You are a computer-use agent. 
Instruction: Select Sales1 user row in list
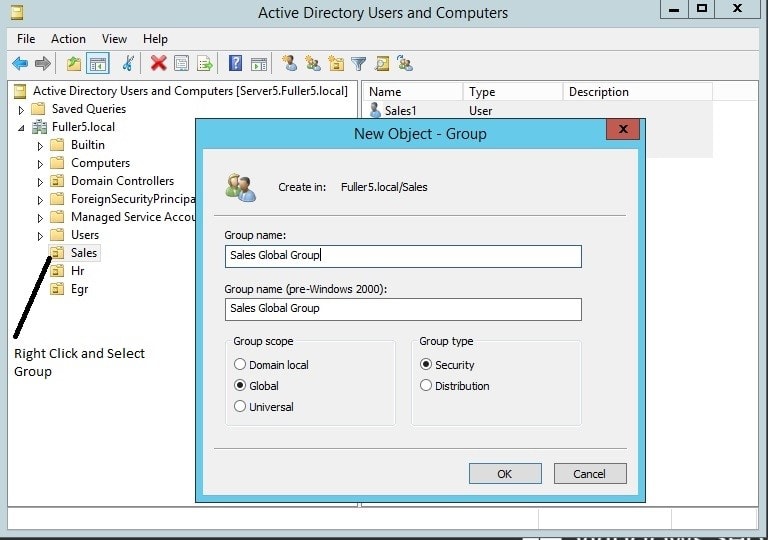pos(538,110)
